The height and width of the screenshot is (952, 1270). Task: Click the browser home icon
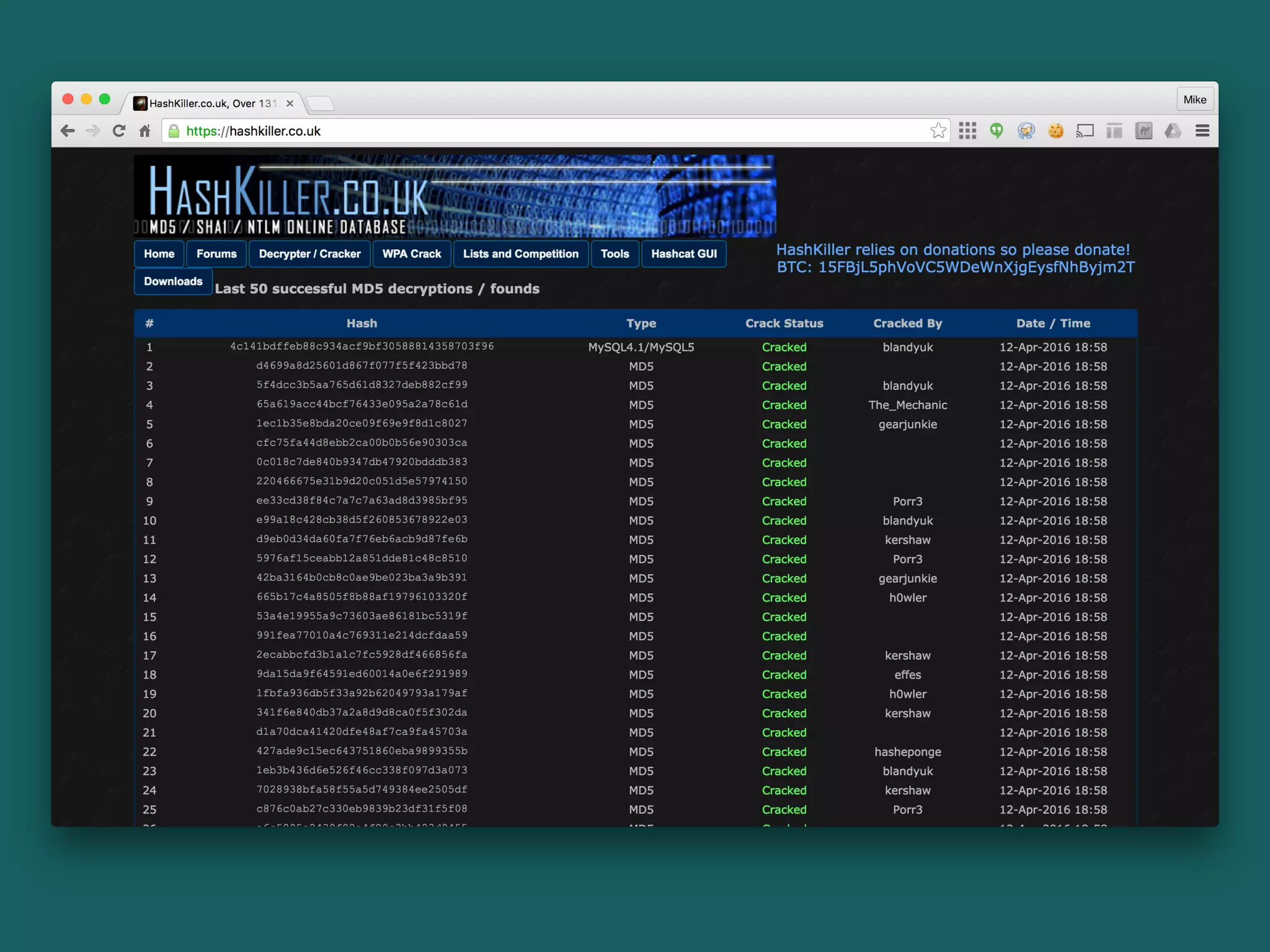pyautogui.click(x=145, y=131)
